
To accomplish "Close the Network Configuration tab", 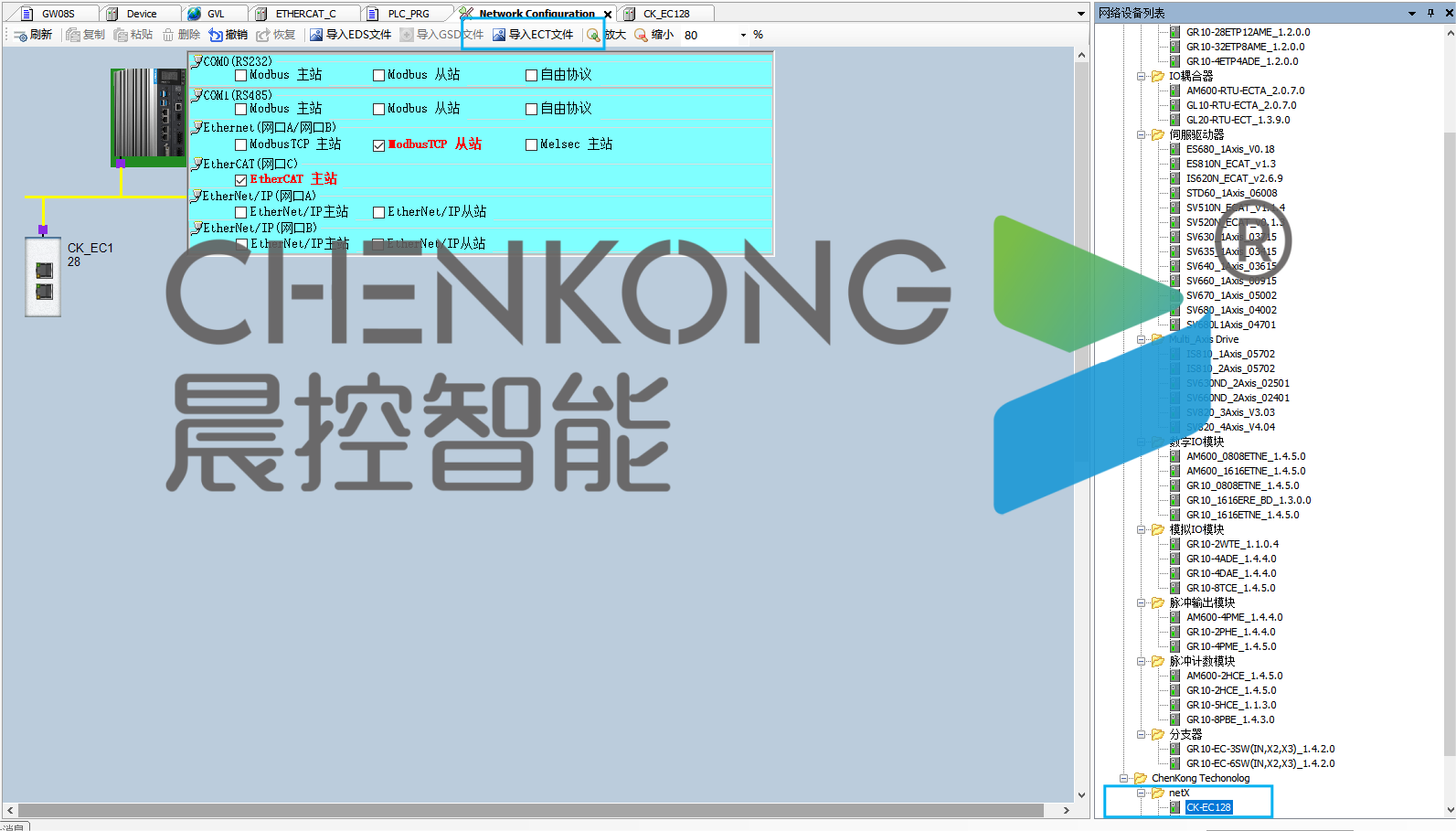I will click(608, 14).
